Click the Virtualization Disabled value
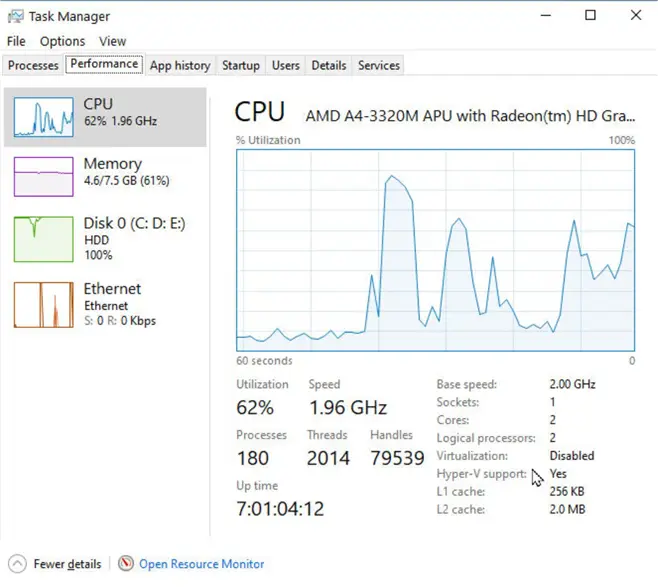 point(572,456)
